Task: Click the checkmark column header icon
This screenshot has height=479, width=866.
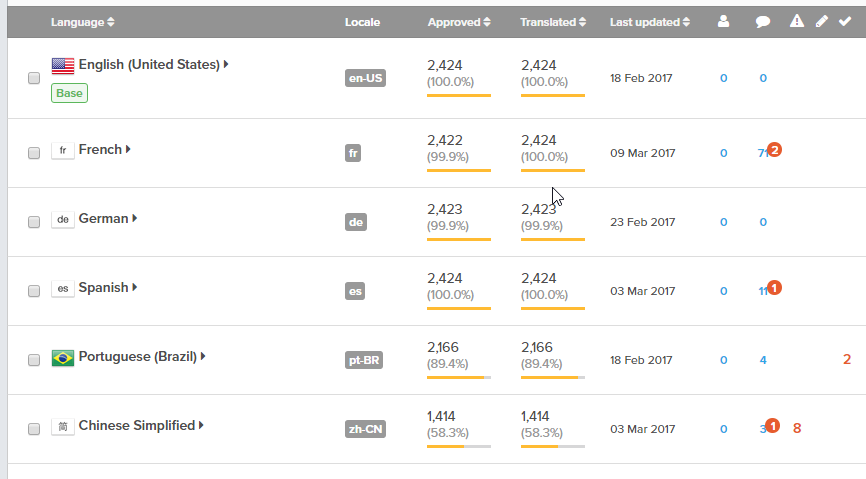Action: click(845, 21)
